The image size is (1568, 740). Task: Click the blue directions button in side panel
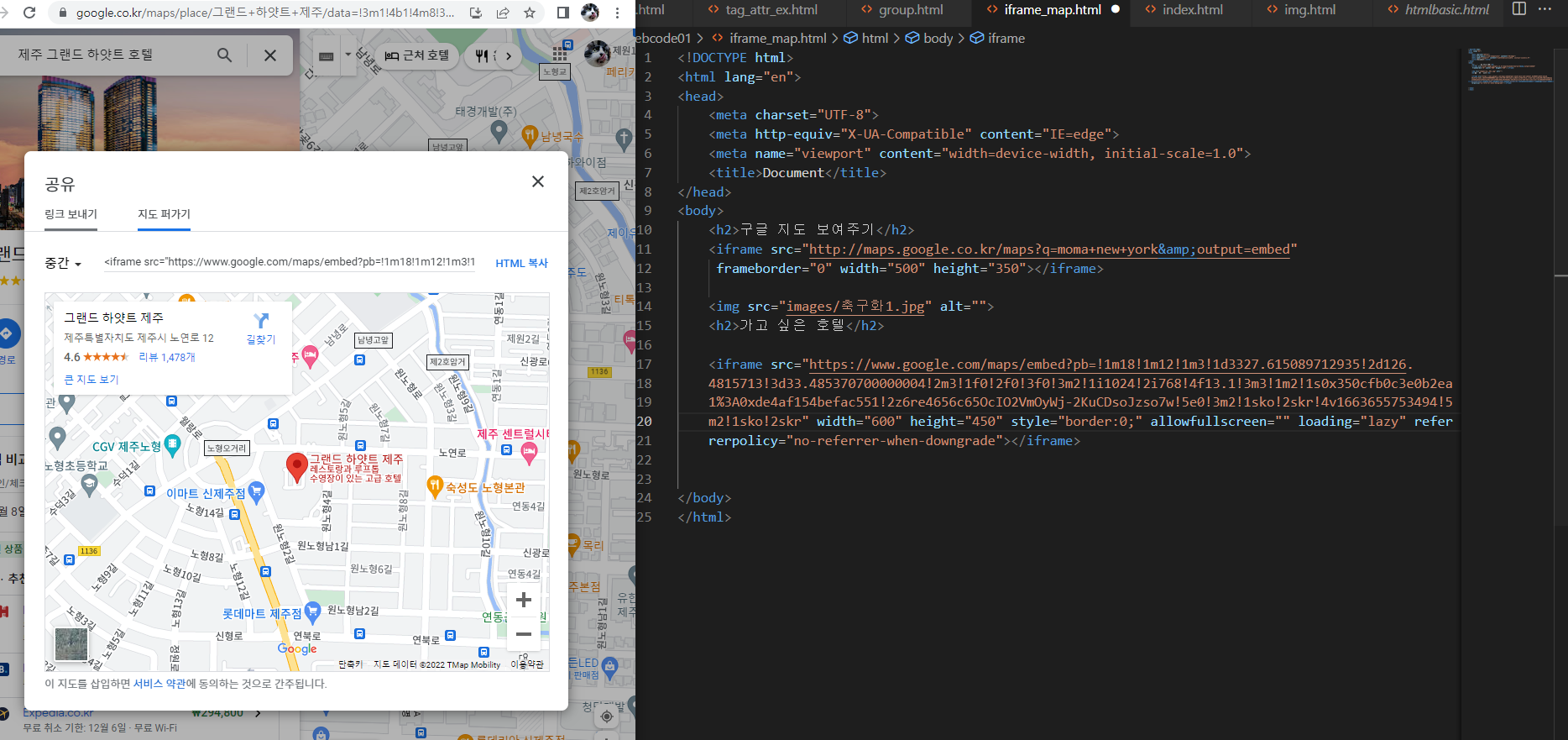[x=7, y=333]
